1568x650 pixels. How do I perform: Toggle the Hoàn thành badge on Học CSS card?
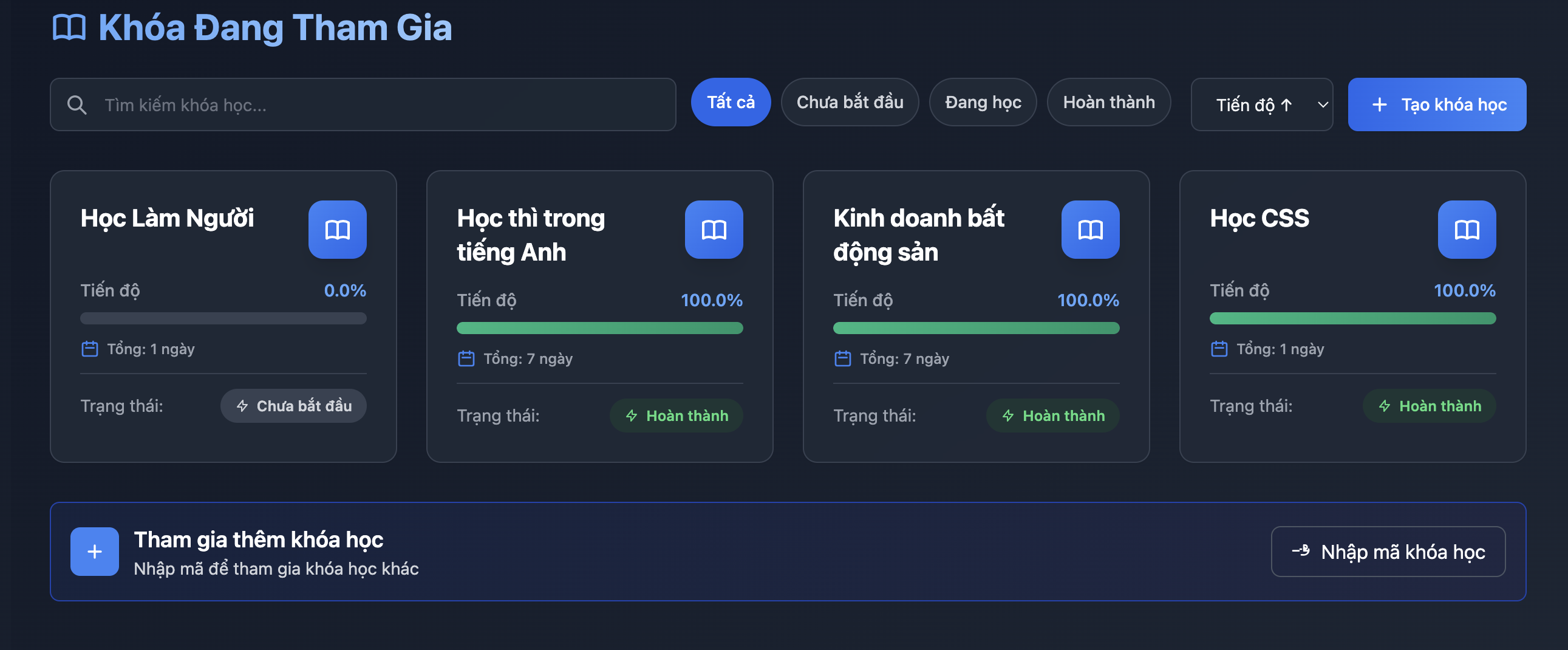pyautogui.click(x=1428, y=405)
